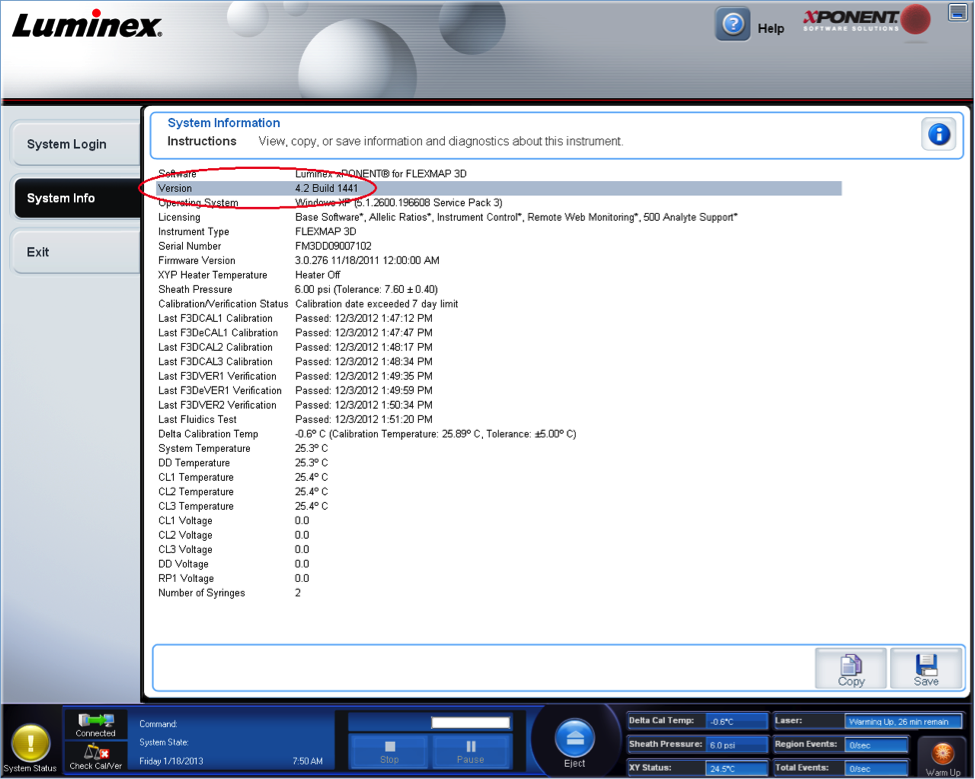This screenshot has height=779, width=975.
Task: Select the Last F3DCAL1 Calibration row
Action: pos(499,318)
